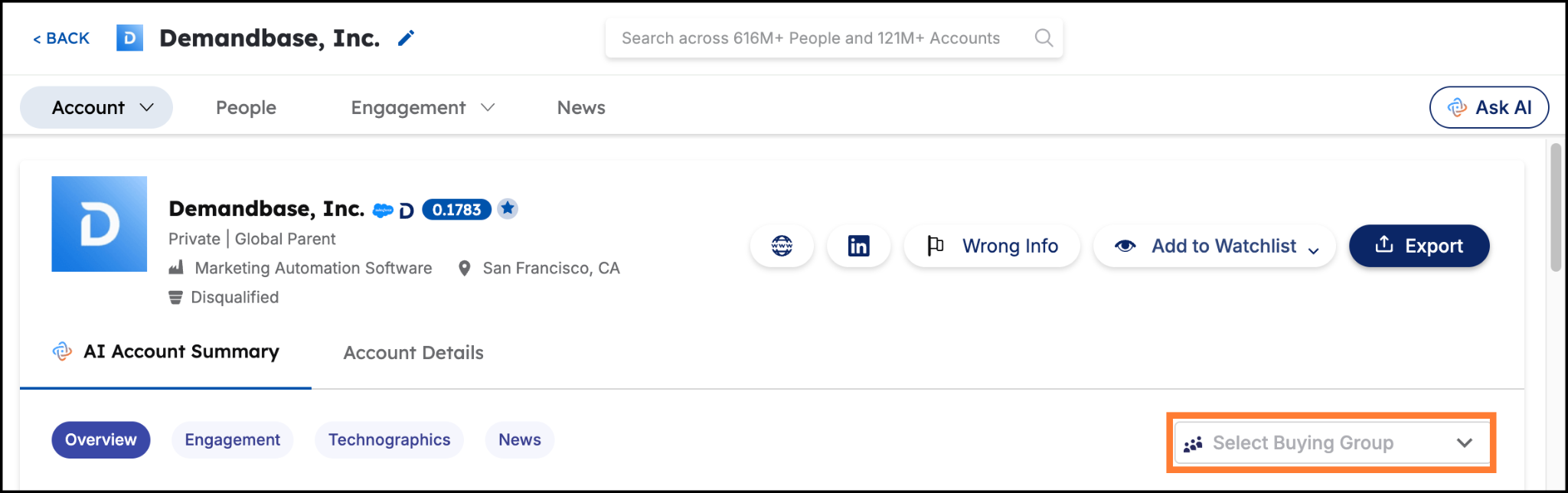Click the location pin icon
This screenshot has width=1568, height=493.
tap(464, 269)
